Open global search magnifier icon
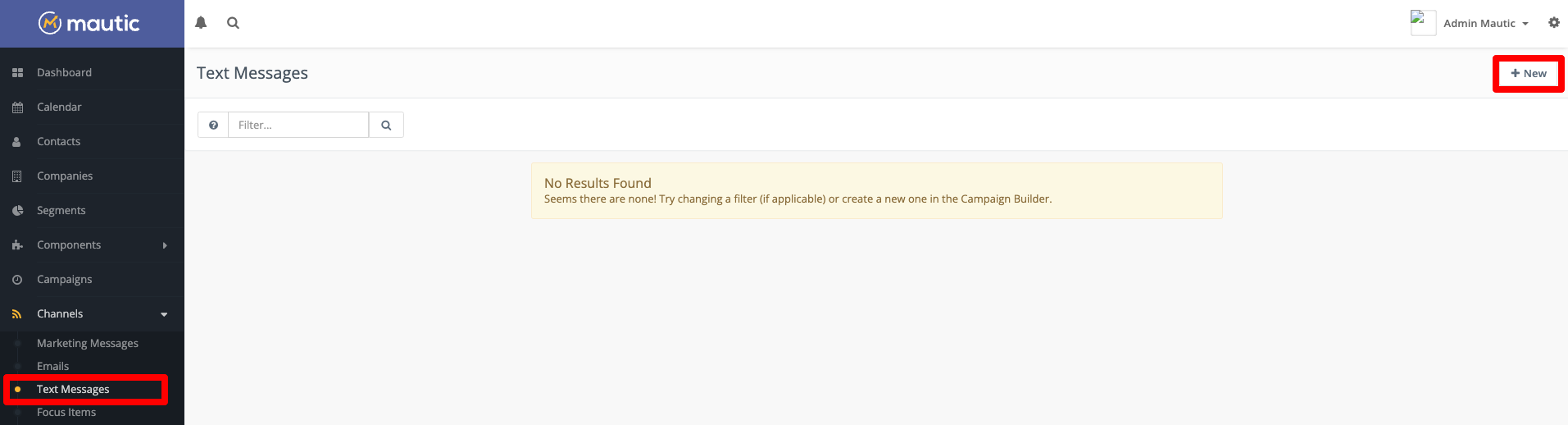 point(233,23)
